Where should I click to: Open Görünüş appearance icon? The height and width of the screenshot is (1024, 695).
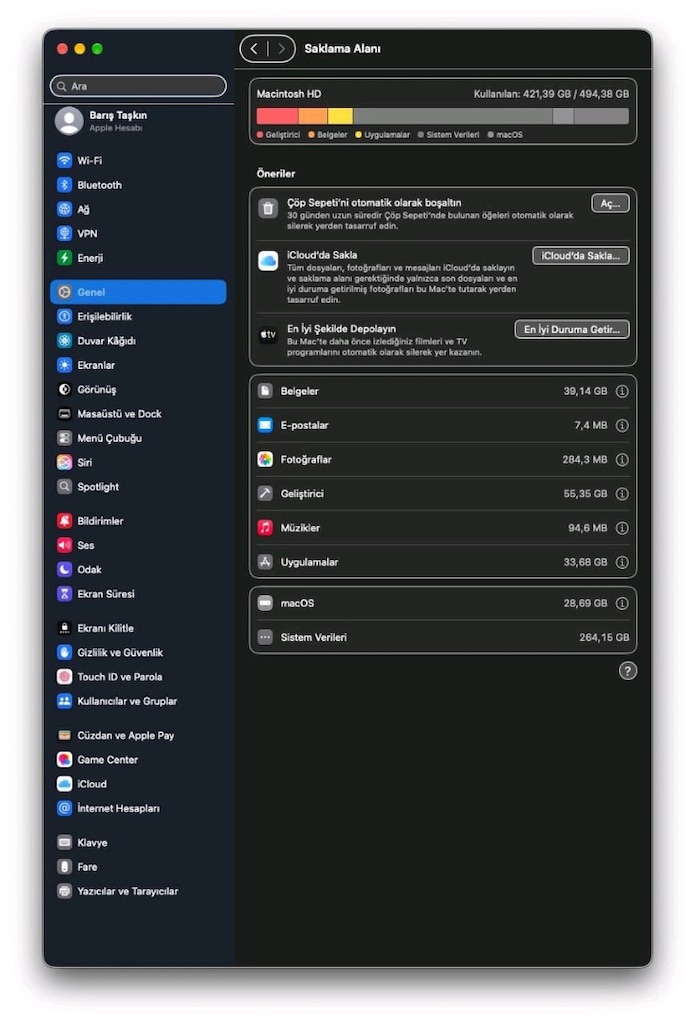[x=64, y=389]
